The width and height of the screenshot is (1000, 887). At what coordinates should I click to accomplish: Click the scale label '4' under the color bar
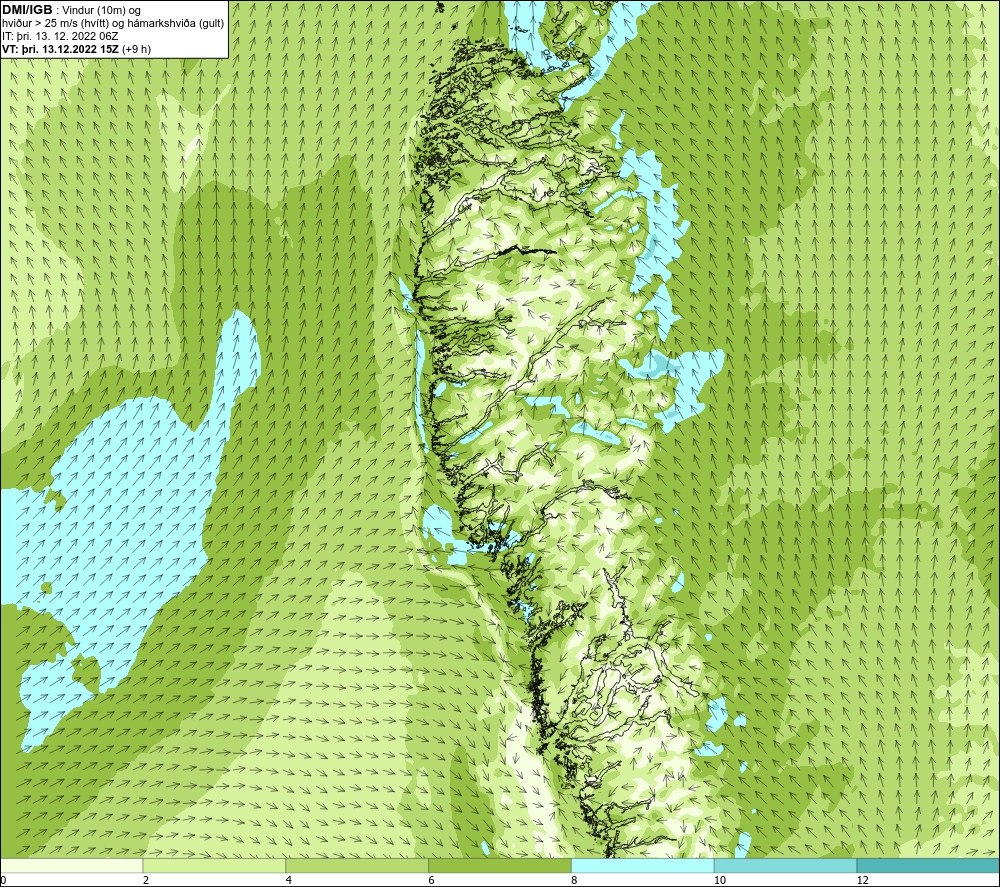tap(289, 880)
